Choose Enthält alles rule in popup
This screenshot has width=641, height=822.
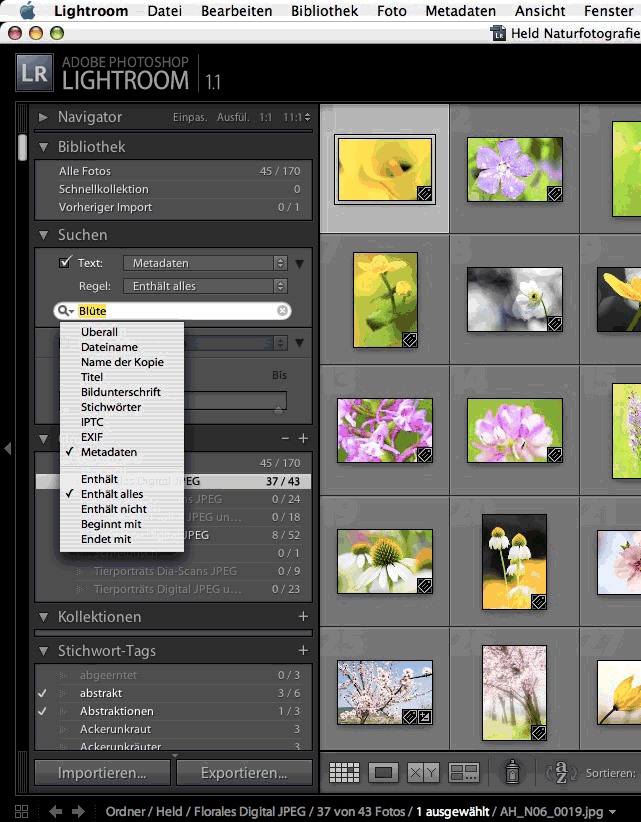point(112,494)
